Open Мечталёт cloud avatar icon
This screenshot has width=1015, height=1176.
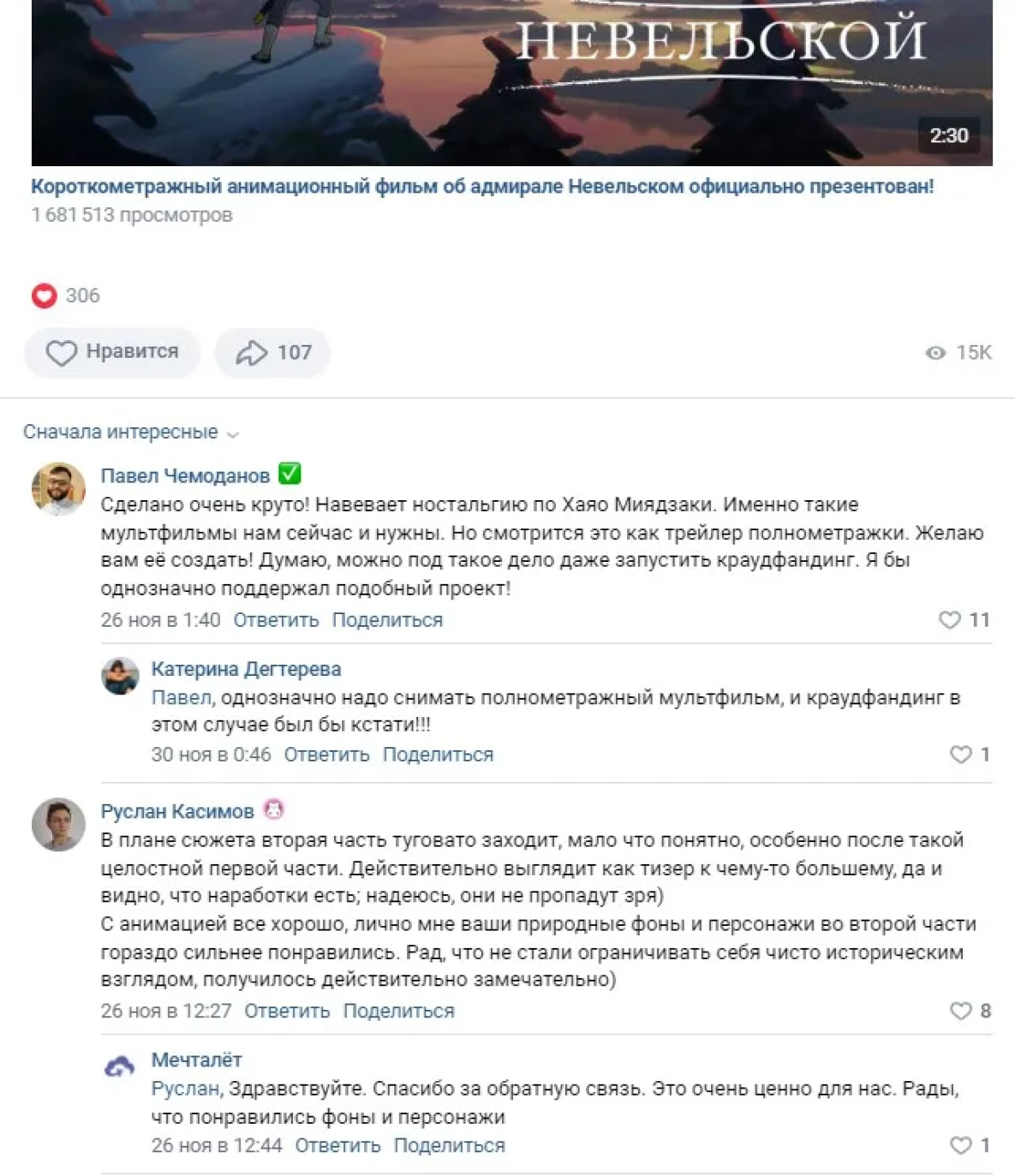[120, 1066]
